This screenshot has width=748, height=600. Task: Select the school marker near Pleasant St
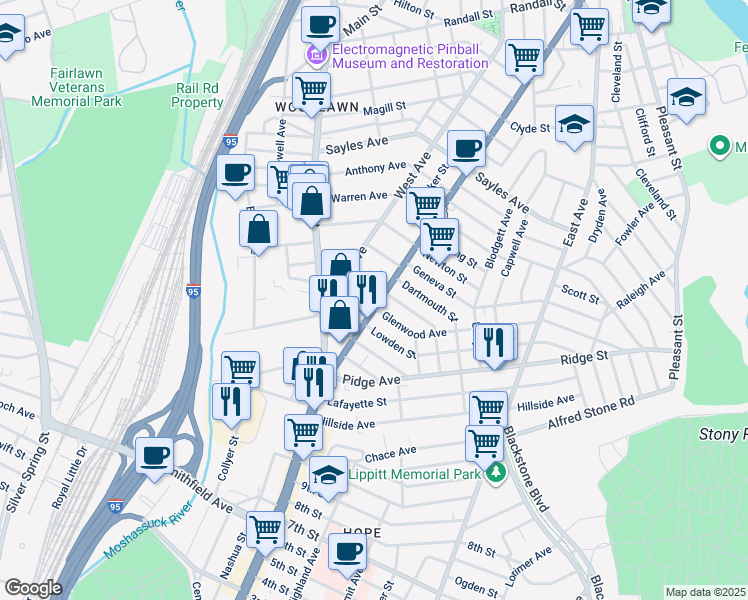[x=685, y=96]
